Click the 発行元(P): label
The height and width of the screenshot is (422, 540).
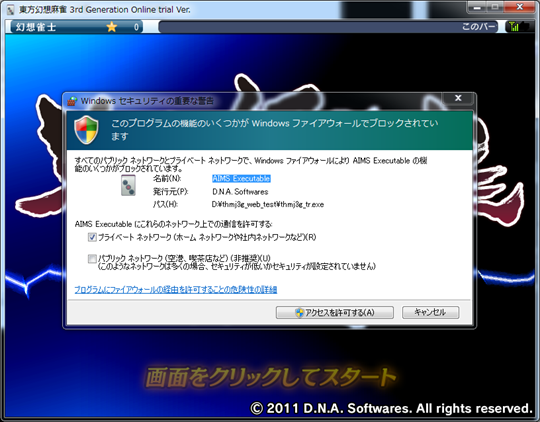coord(170,192)
